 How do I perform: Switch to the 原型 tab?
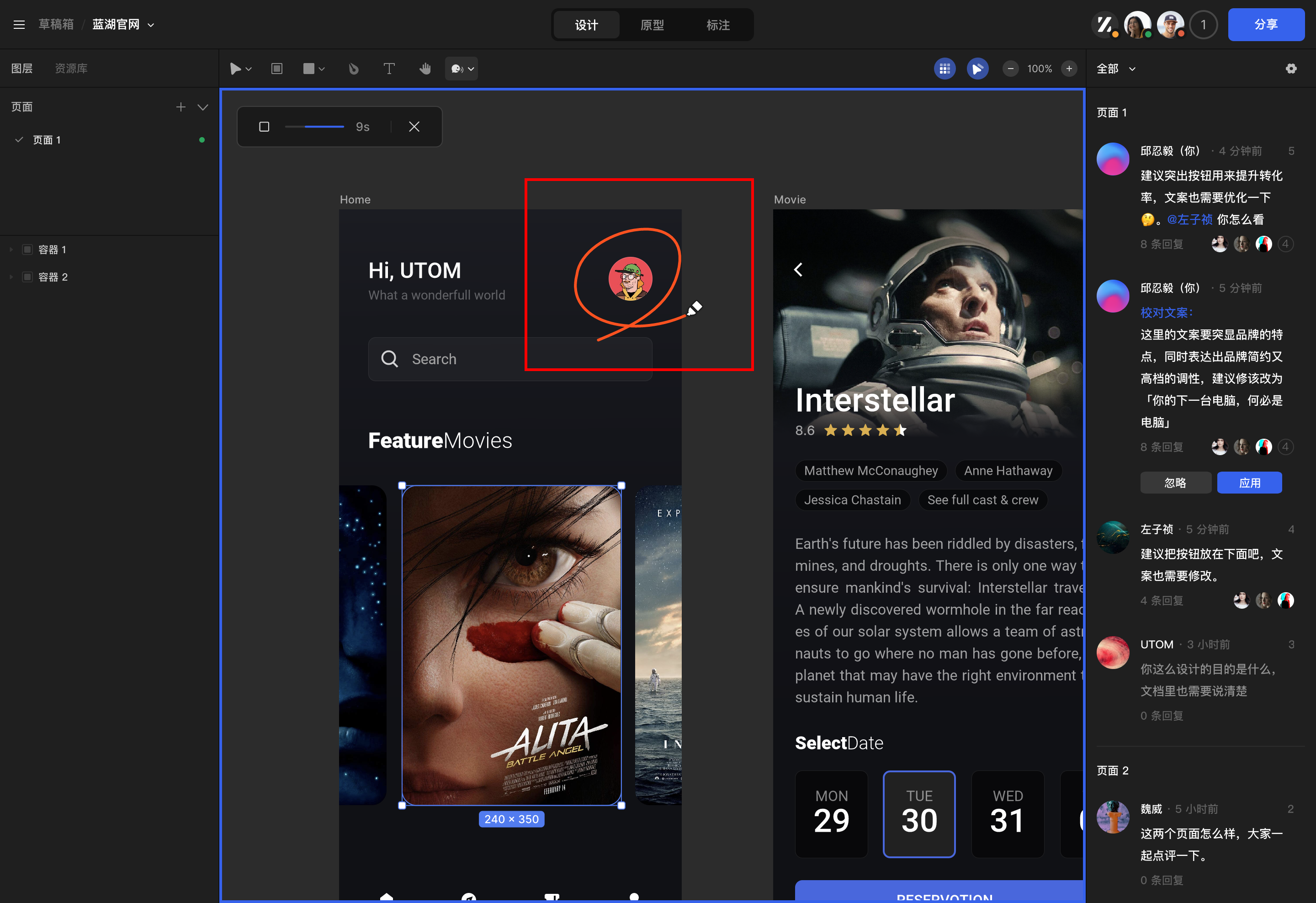tap(653, 25)
